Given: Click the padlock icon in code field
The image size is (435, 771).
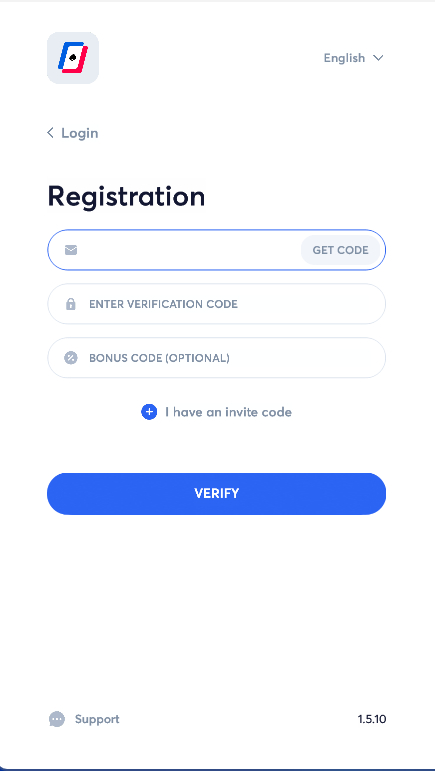Looking at the screenshot, I should (71, 304).
